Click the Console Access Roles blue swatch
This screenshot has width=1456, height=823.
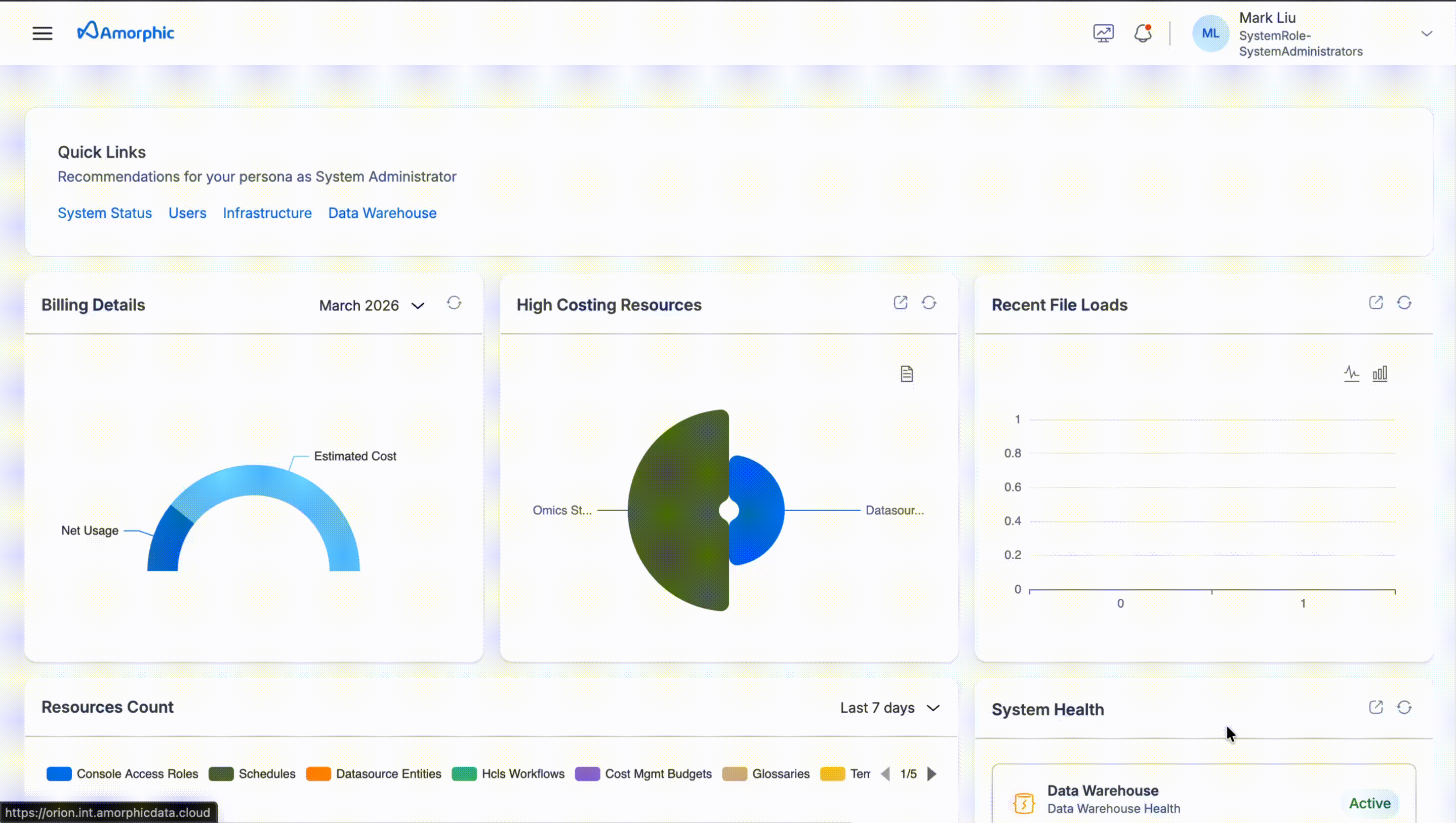click(x=59, y=774)
